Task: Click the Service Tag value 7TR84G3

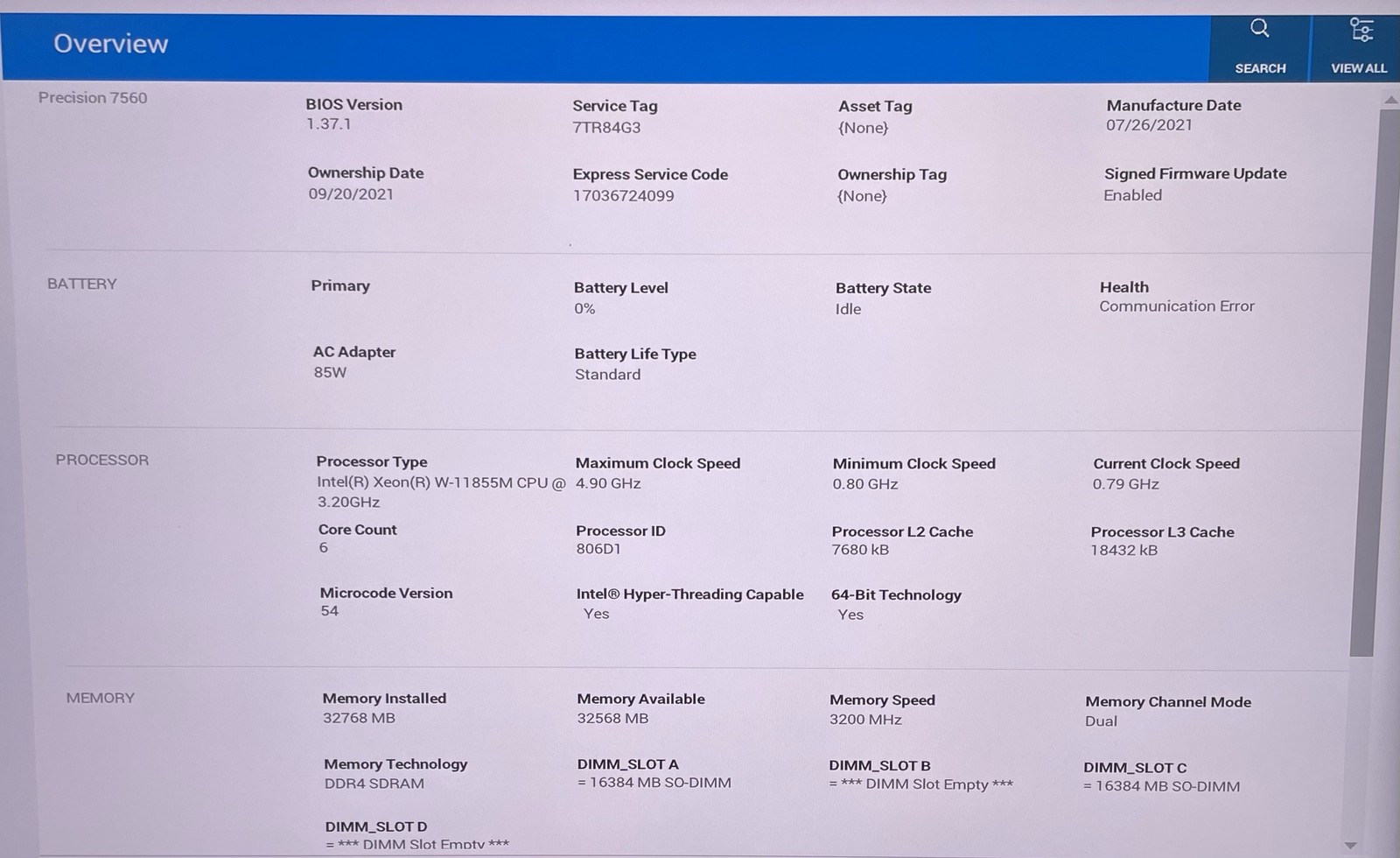Action: 606,128
